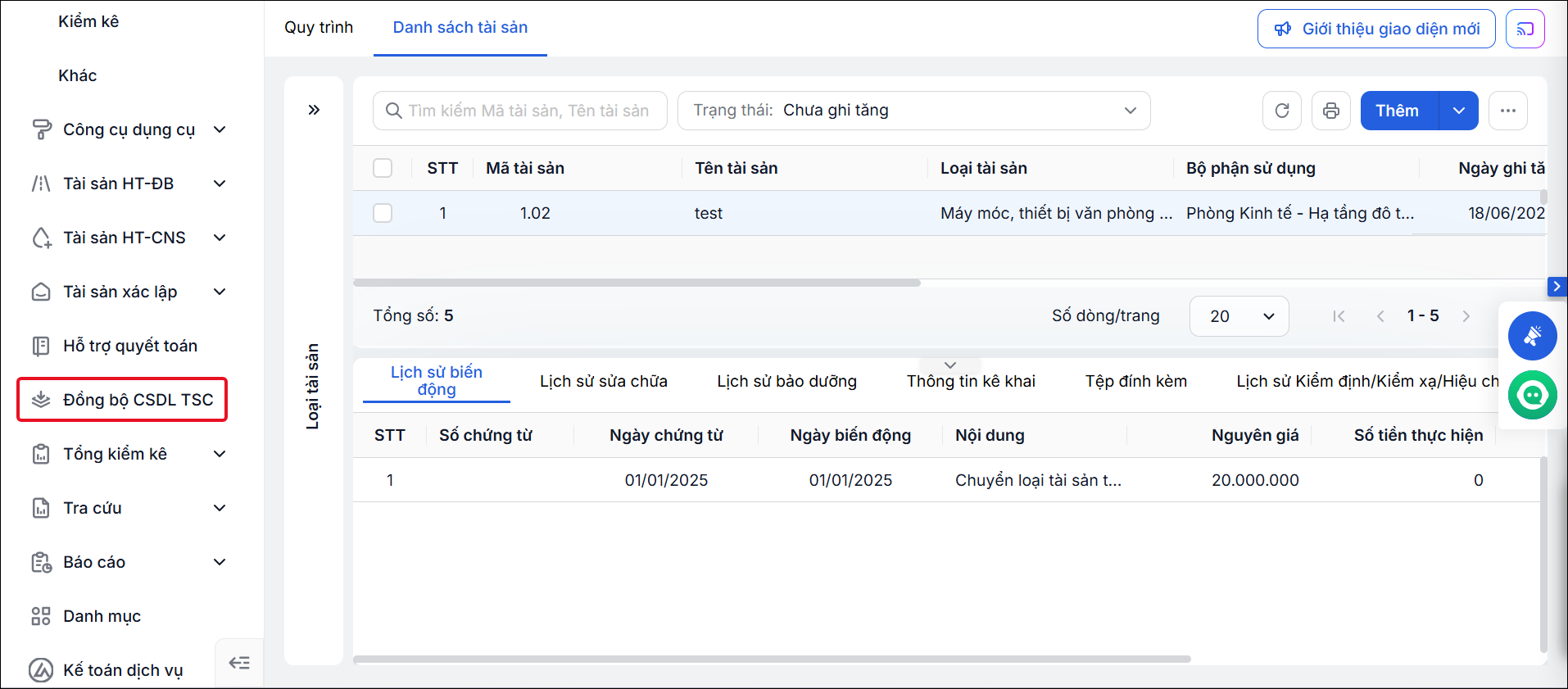The height and width of the screenshot is (689, 1568).
Task: Click the print icon button
Action: (1331, 111)
